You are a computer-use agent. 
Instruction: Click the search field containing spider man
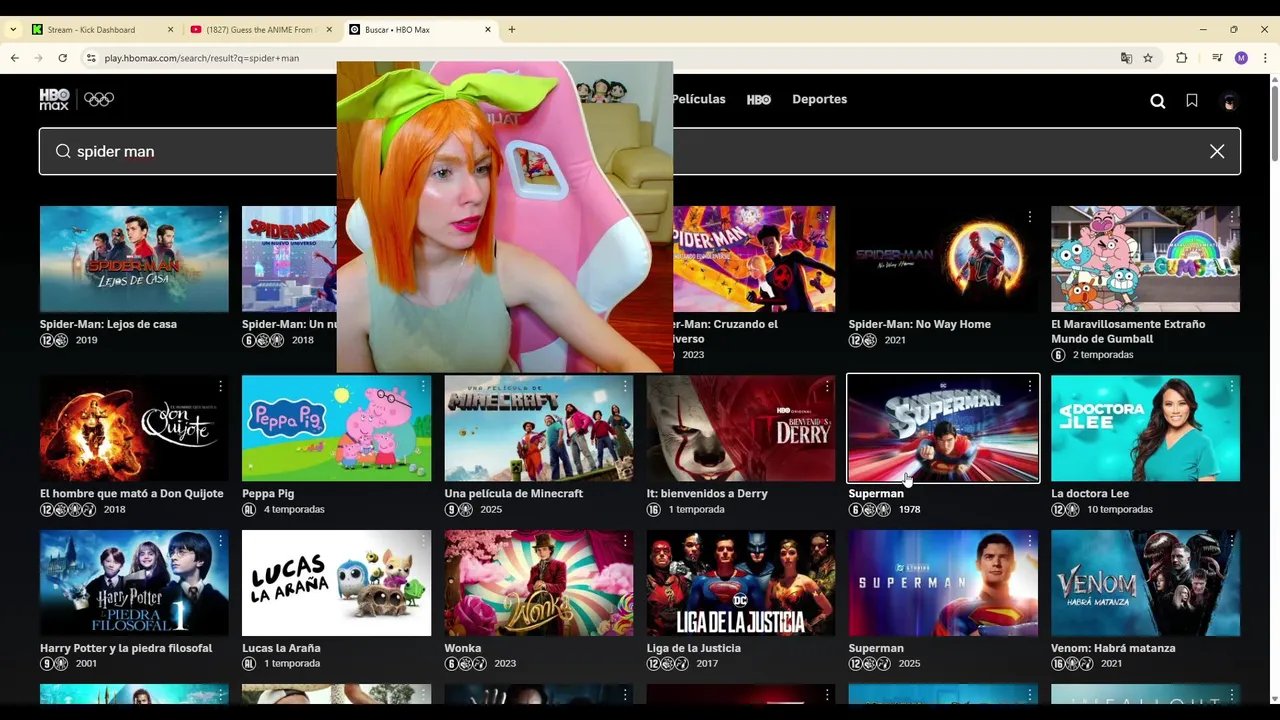coord(640,151)
